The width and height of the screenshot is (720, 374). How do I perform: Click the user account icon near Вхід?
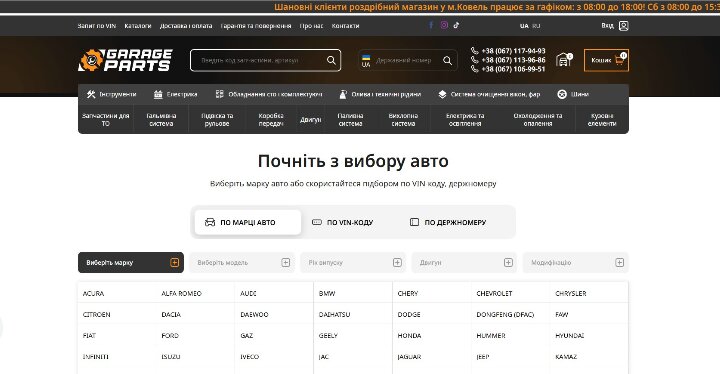pos(624,26)
